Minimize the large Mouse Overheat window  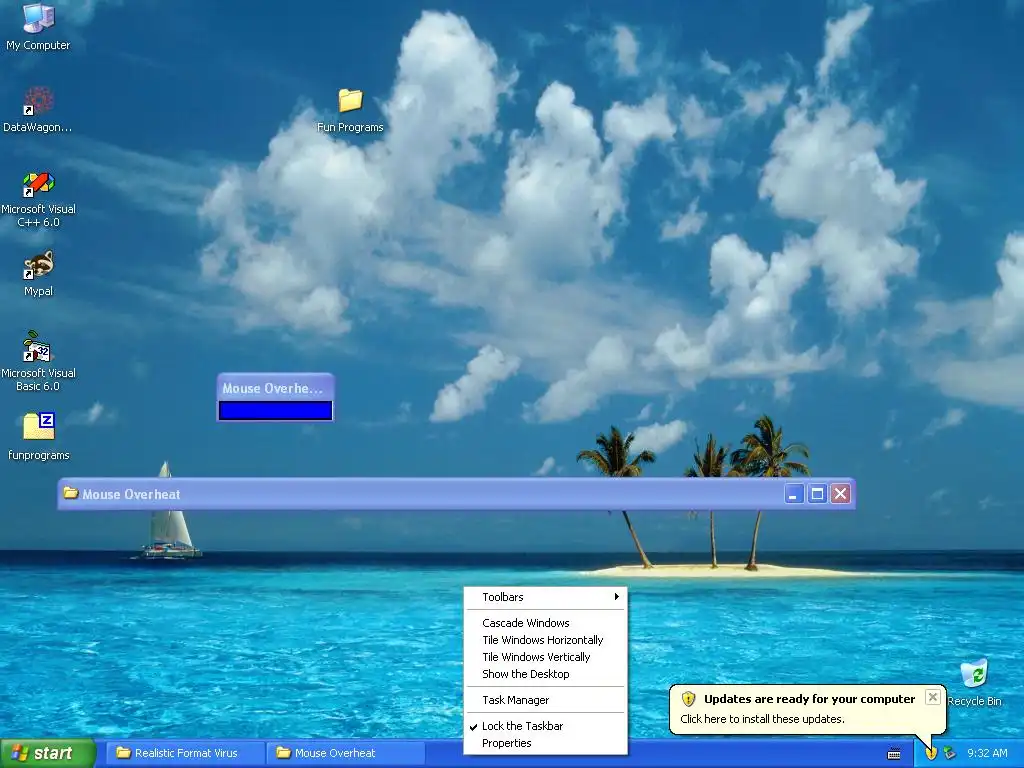tap(793, 494)
